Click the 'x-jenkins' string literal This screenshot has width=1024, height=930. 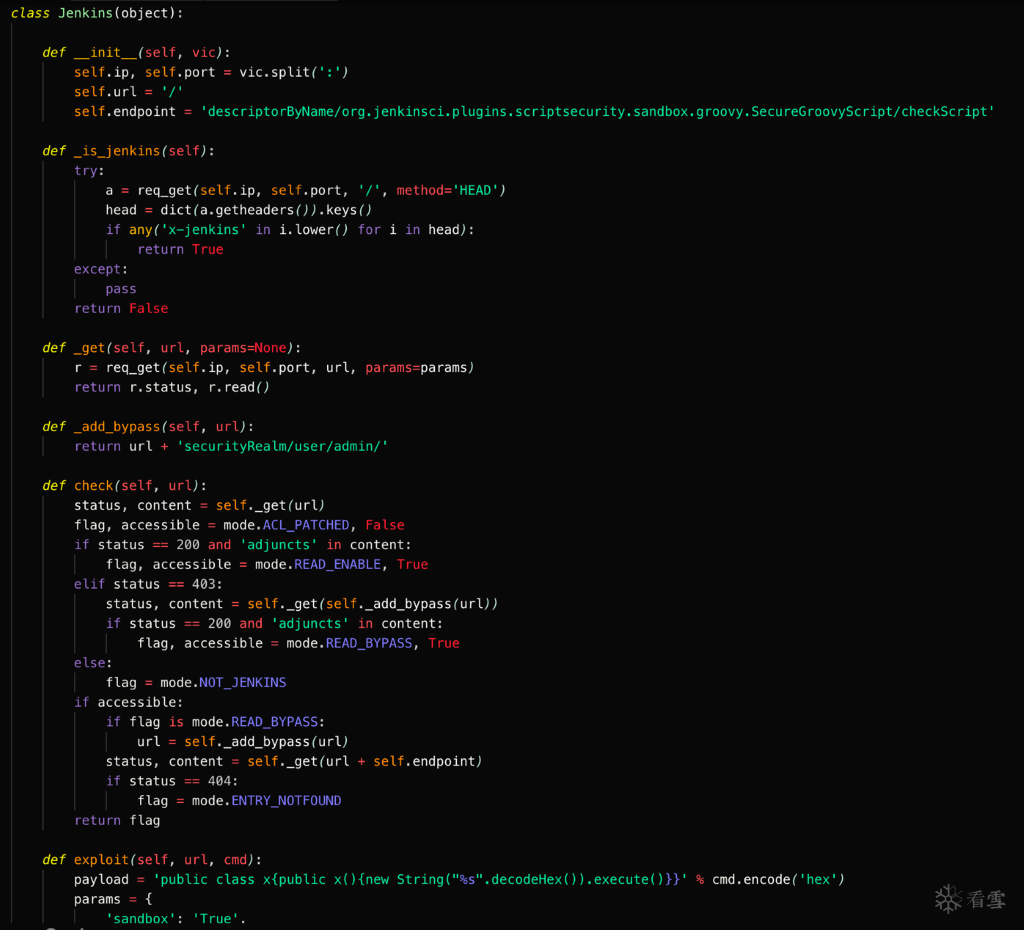[x=203, y=230]
